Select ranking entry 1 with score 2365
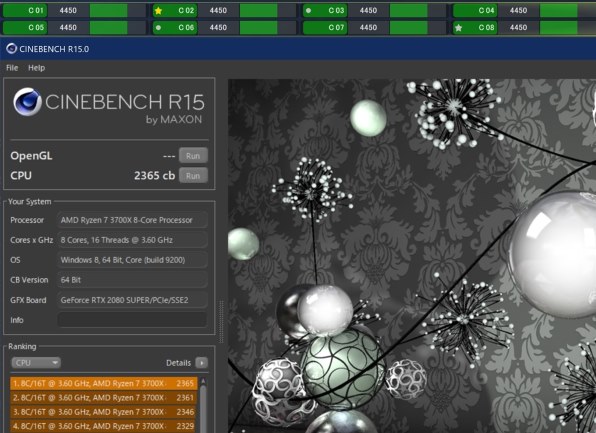Image resolution: width=596 pixels, height=433 pixels. pos(104,383)
